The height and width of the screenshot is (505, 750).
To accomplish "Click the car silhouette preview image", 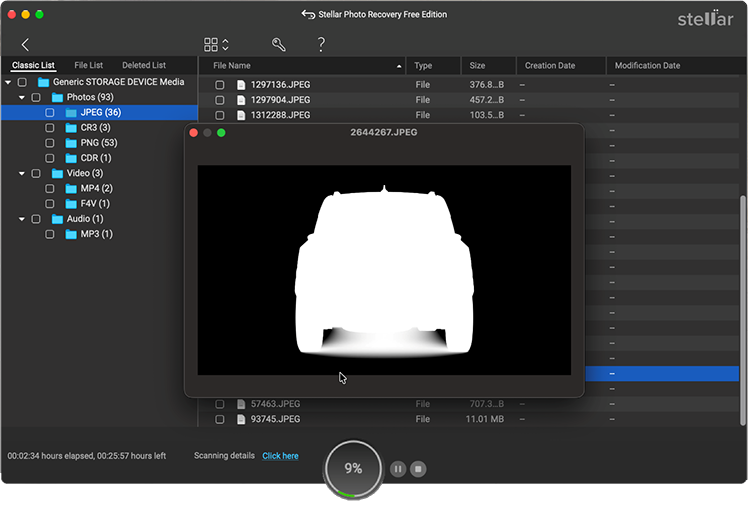I will tap(384, 270).
